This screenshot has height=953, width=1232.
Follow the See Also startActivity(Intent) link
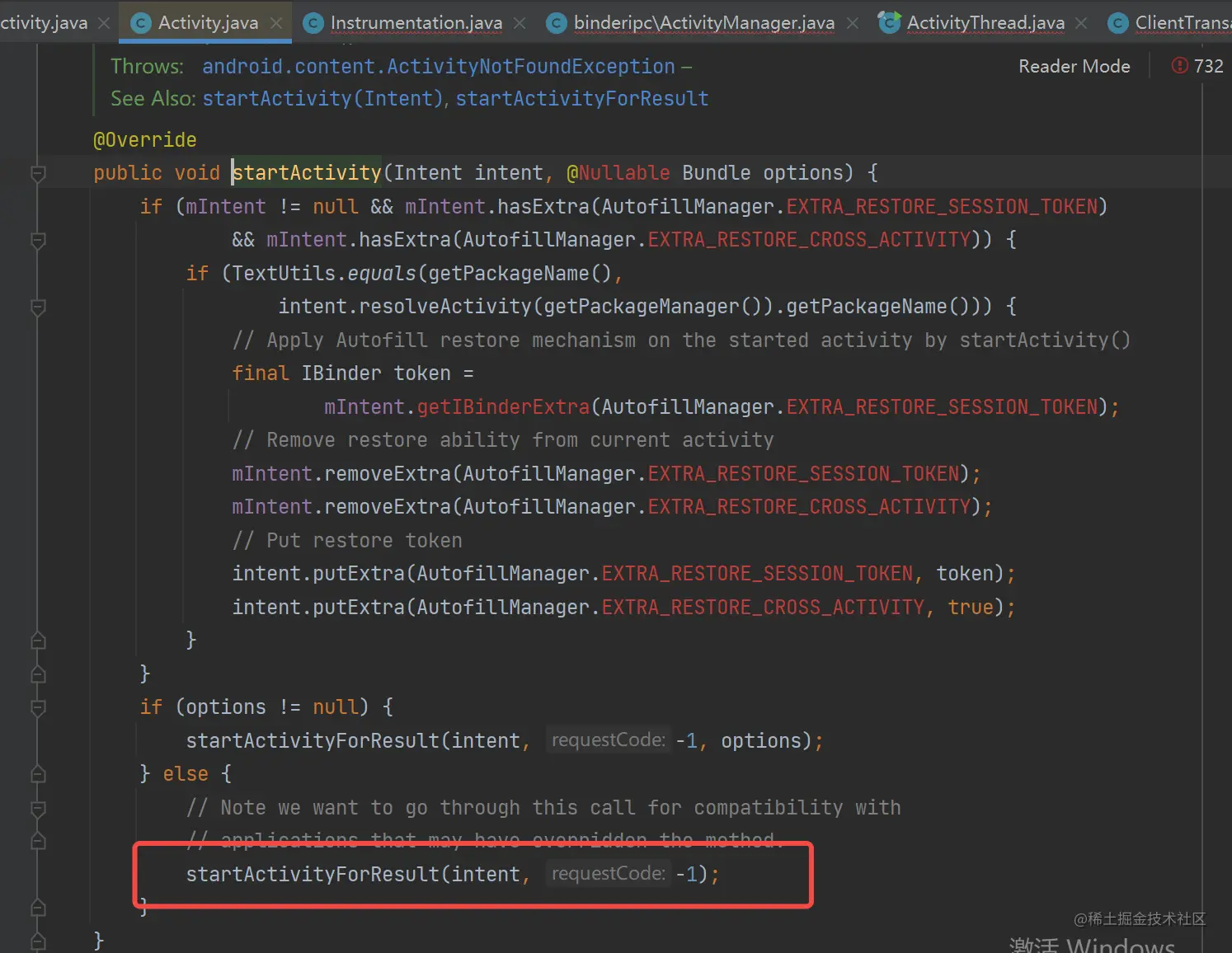point(323,99)
